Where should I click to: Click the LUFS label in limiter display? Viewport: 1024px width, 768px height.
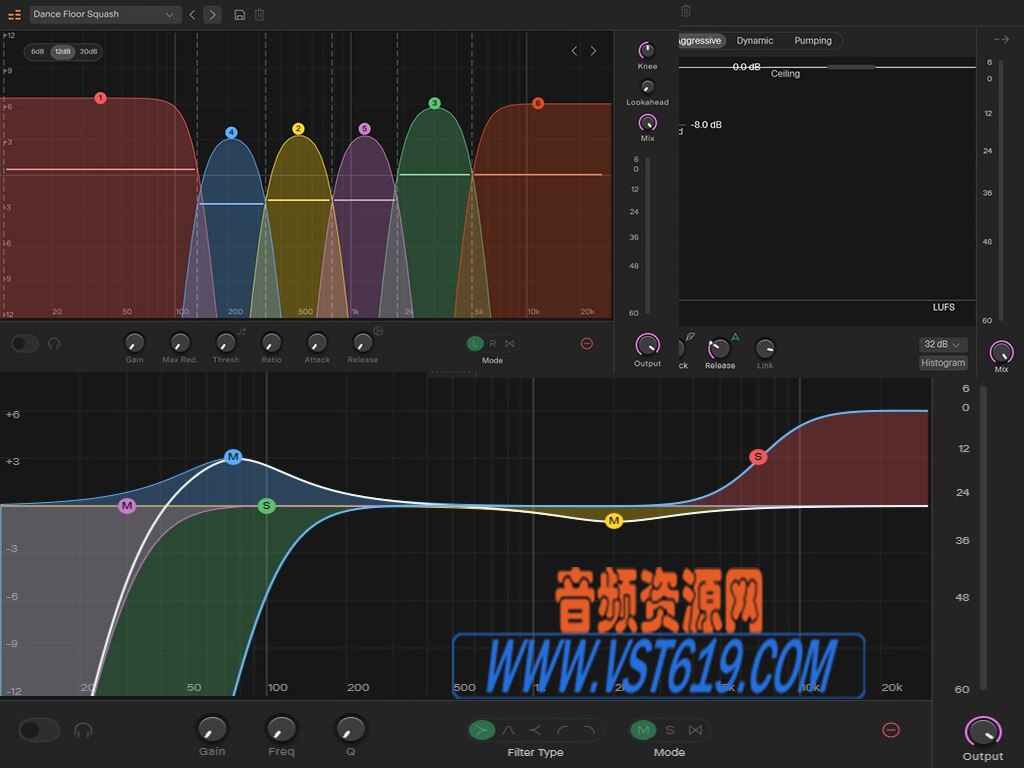coord(944,307)
